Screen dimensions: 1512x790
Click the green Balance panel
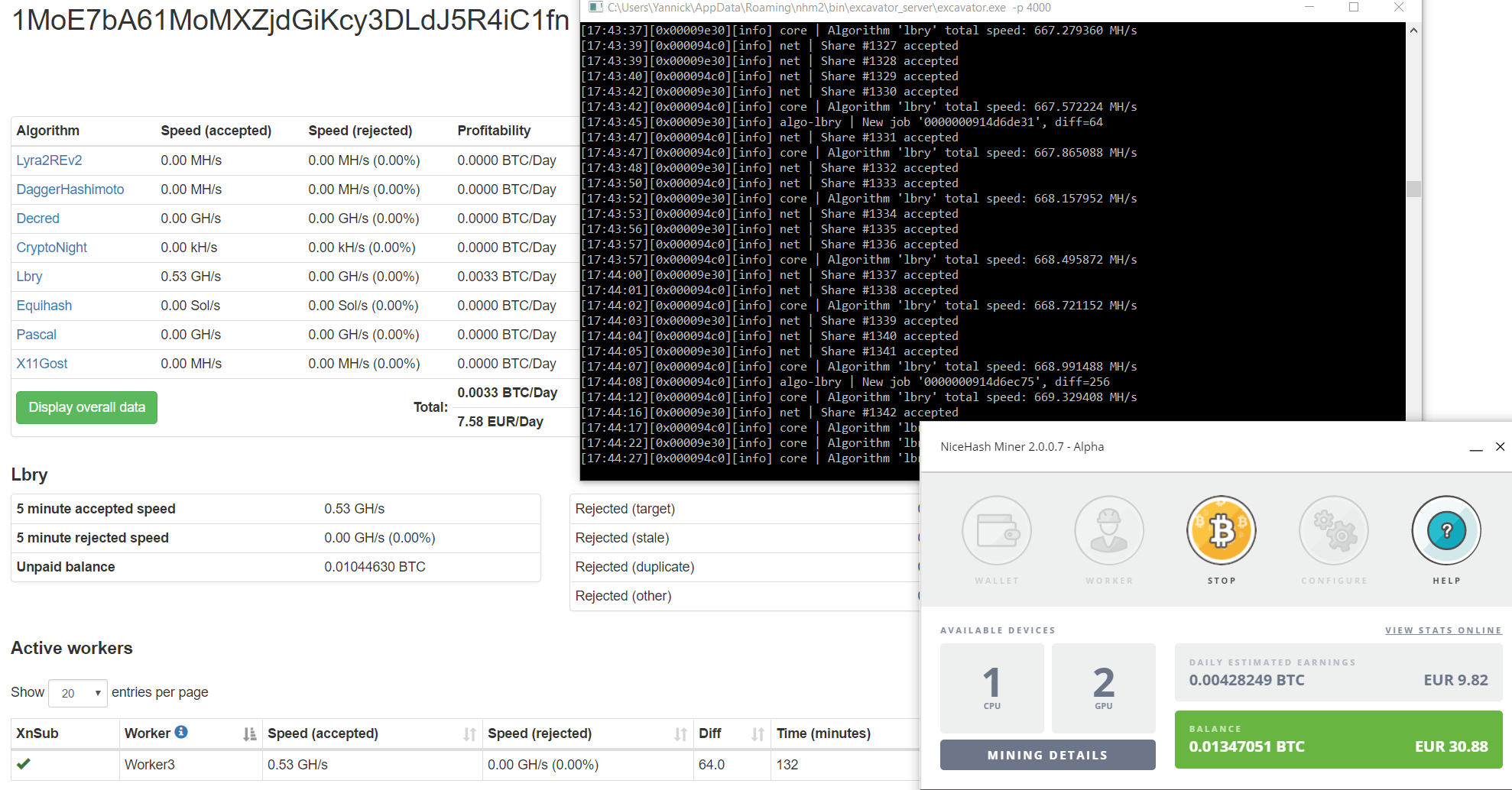1338,739
